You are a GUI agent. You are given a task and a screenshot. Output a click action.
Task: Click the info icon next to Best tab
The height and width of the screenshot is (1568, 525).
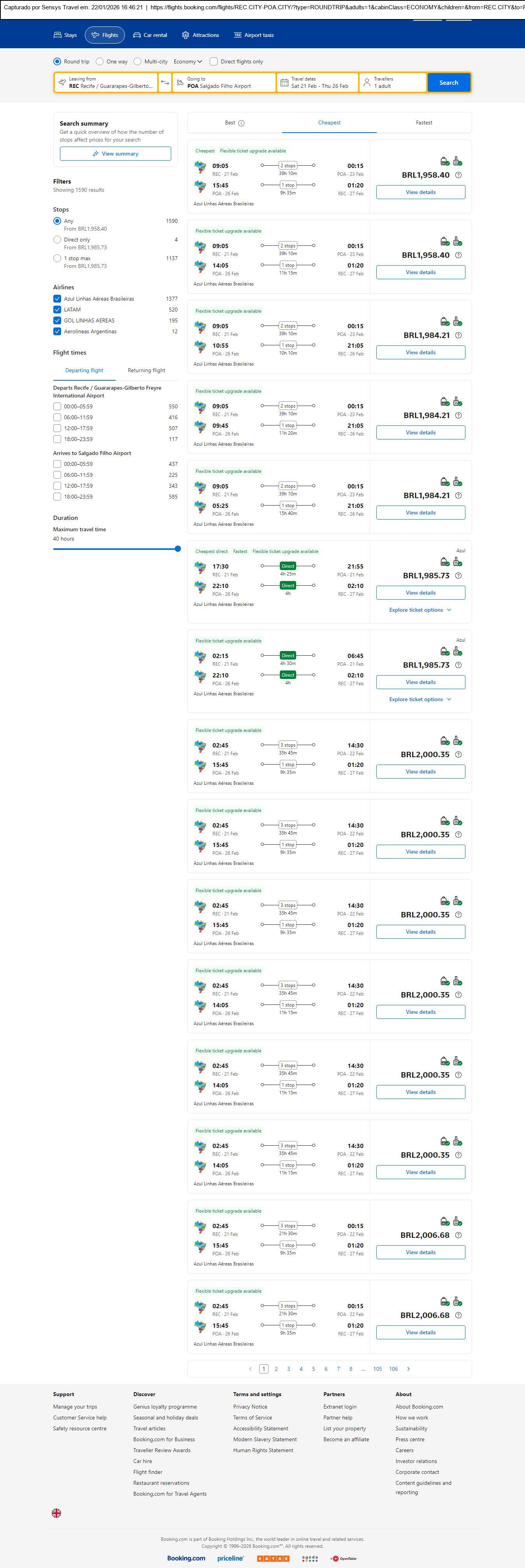tap(241, 123)
